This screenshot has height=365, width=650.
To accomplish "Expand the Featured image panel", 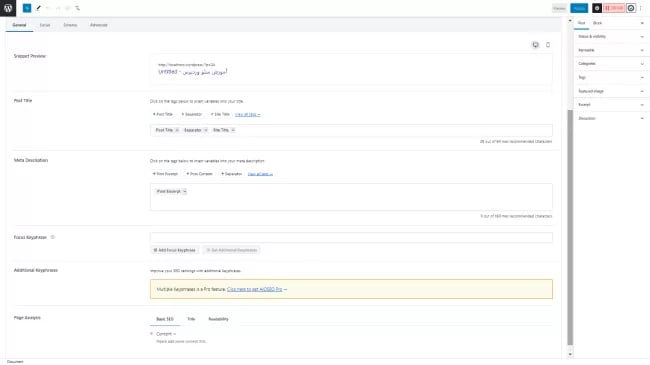I will 612,91.
